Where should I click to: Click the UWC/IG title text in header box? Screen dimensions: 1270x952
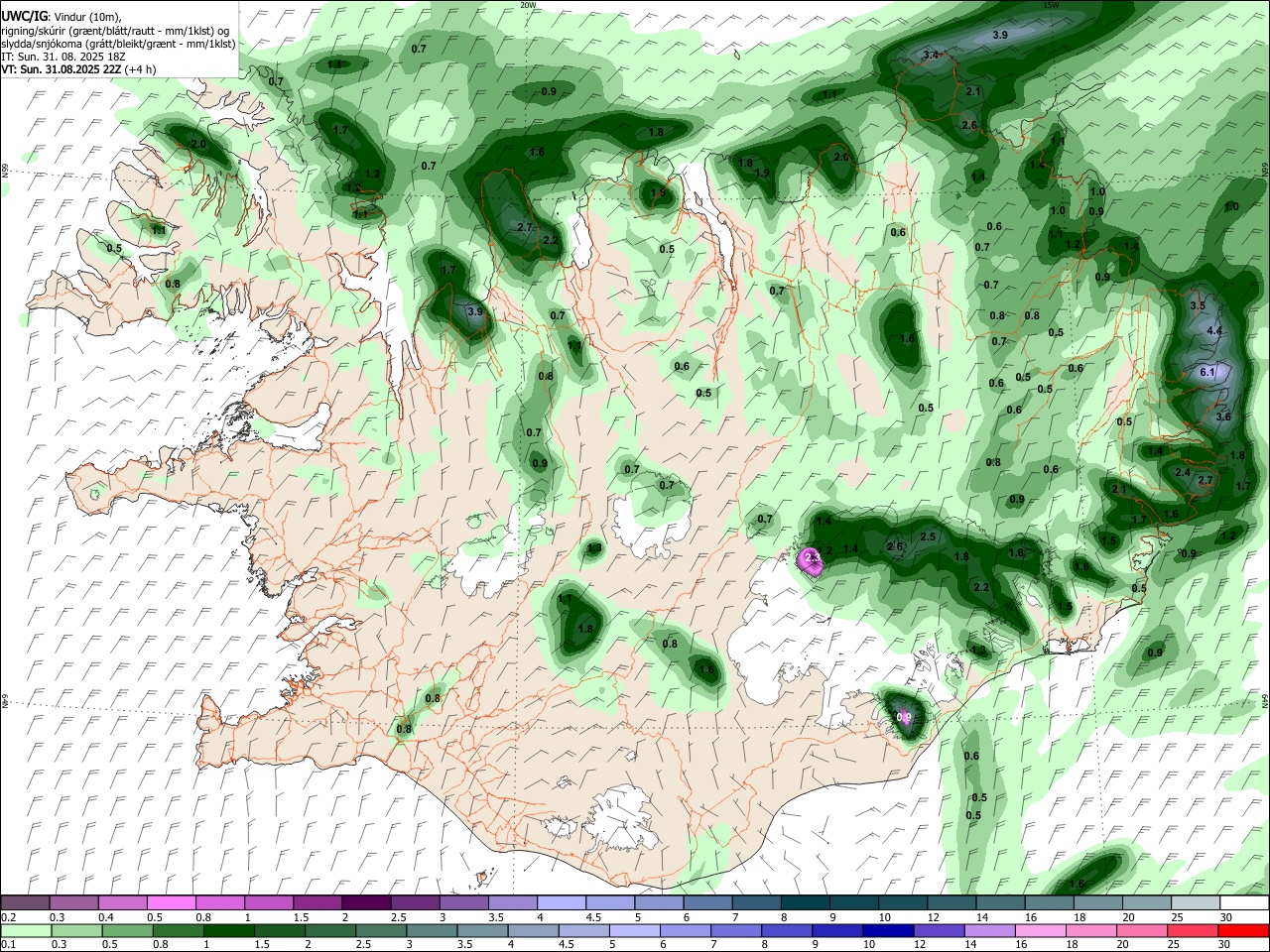(x=24, y=17)
